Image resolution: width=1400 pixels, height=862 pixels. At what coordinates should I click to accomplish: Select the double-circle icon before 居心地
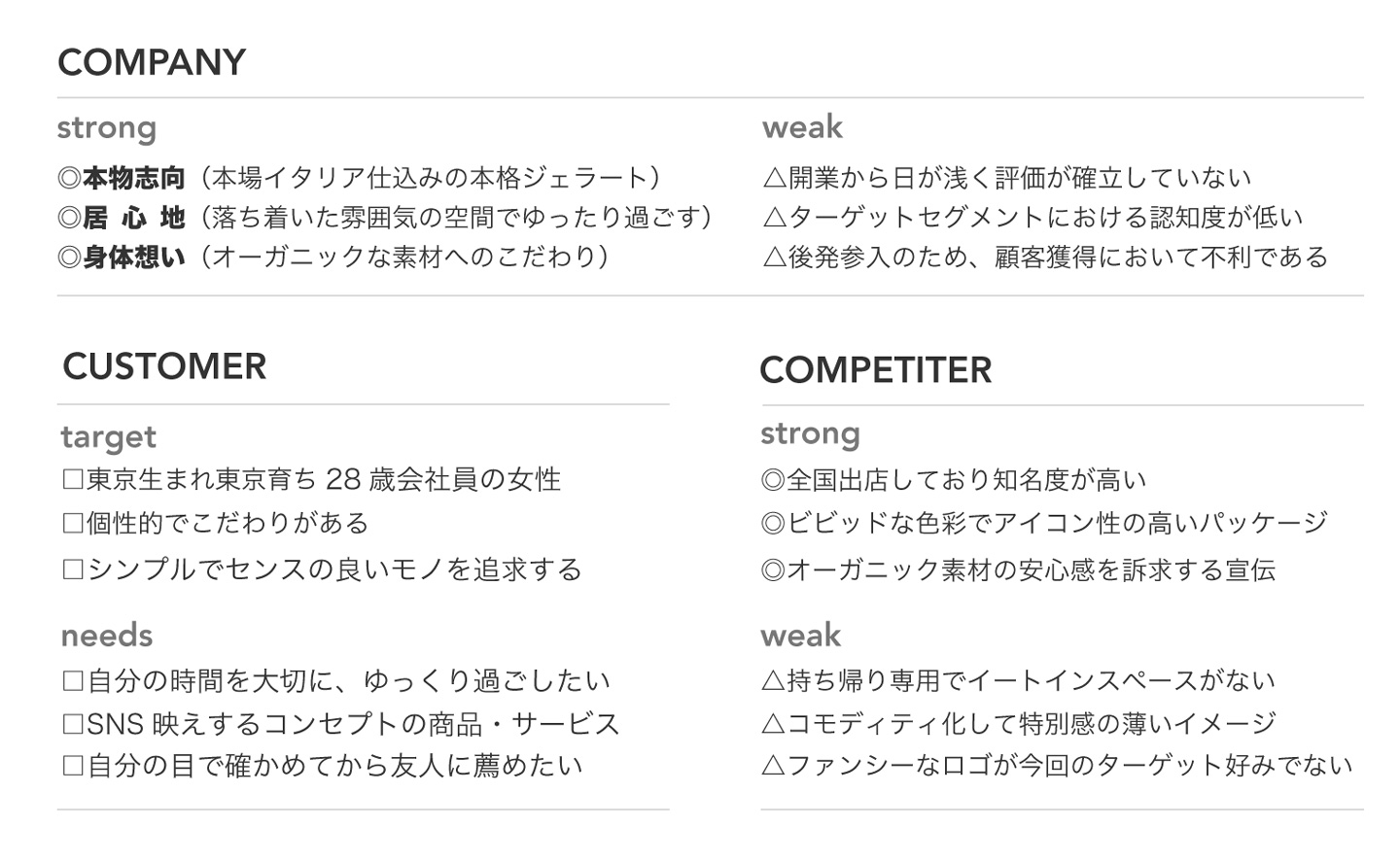coord(69,218)
